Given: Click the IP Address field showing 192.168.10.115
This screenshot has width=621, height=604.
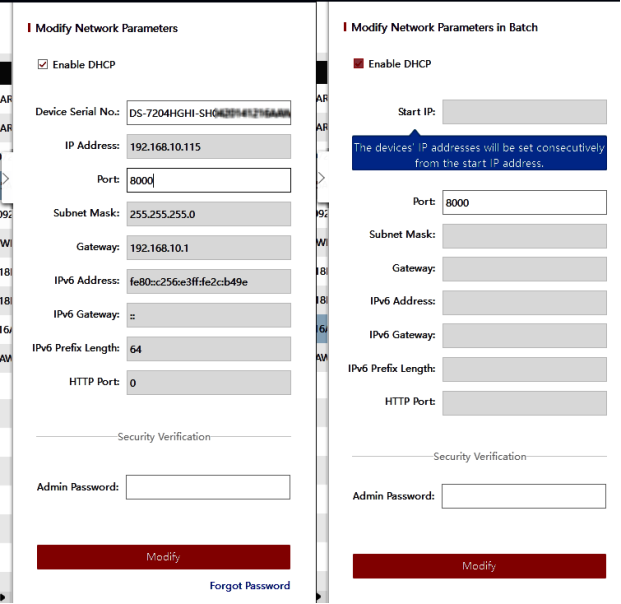Looking at the screenshot, I should pos(208,146).
